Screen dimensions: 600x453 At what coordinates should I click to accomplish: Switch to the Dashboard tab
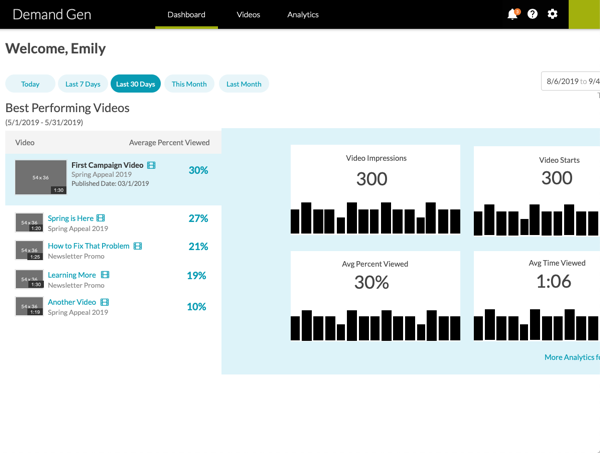click(186, 15)
